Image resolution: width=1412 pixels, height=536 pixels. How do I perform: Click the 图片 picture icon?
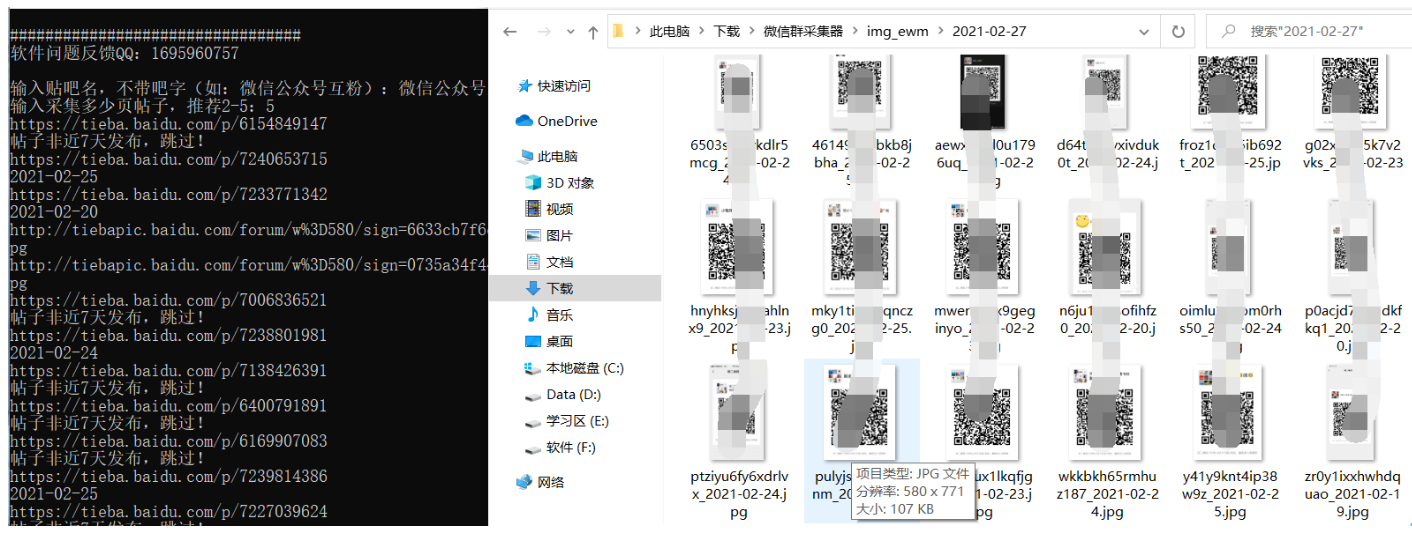point(533,235)
